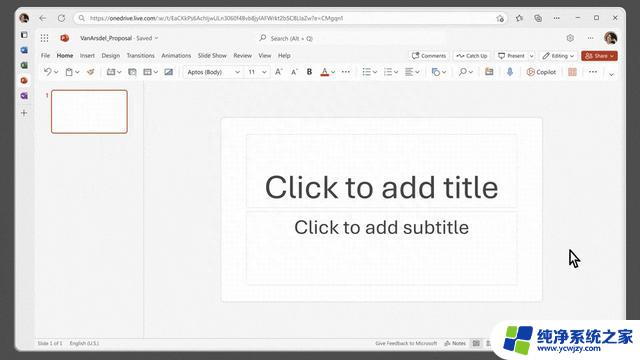
Task: Click the Undo icon in the ribbon
Action: tap(48, 72)
